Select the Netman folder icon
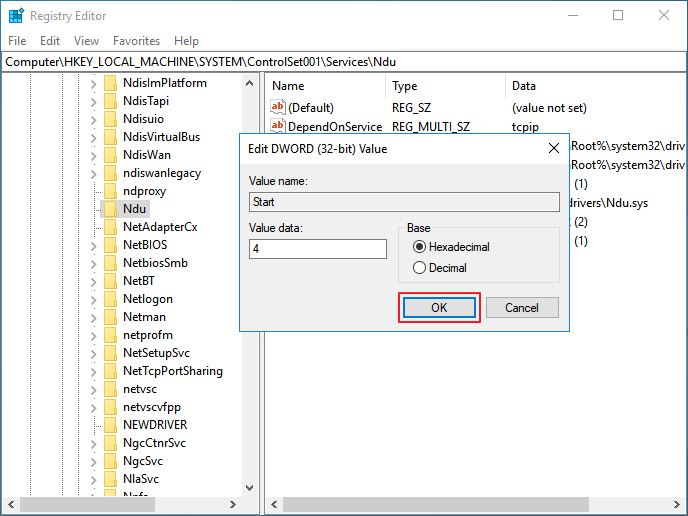 tap(111, 317)
